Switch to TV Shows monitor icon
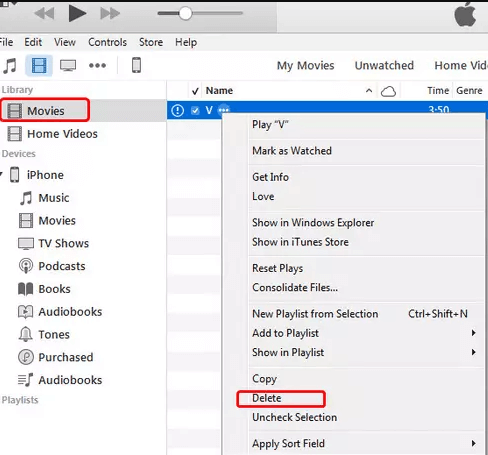The image size is (488, 455). pyautogui.click(x=68, y=65)
